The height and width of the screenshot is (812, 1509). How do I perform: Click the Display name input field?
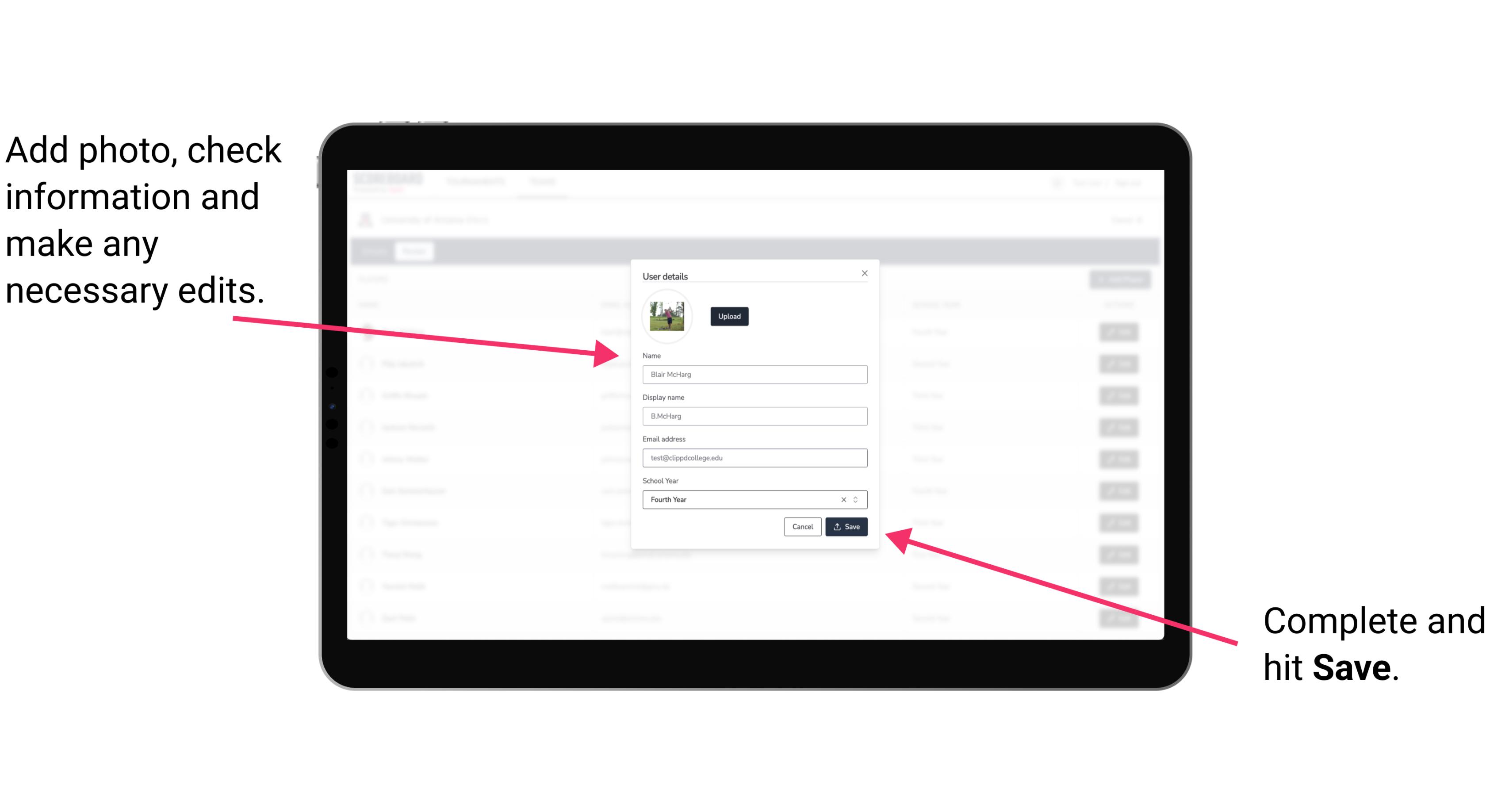[x=755, y=416]
